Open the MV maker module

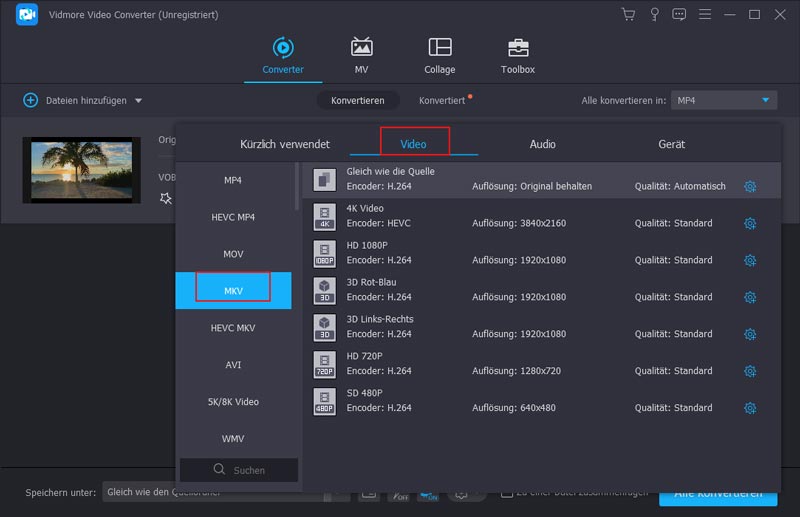361,56
